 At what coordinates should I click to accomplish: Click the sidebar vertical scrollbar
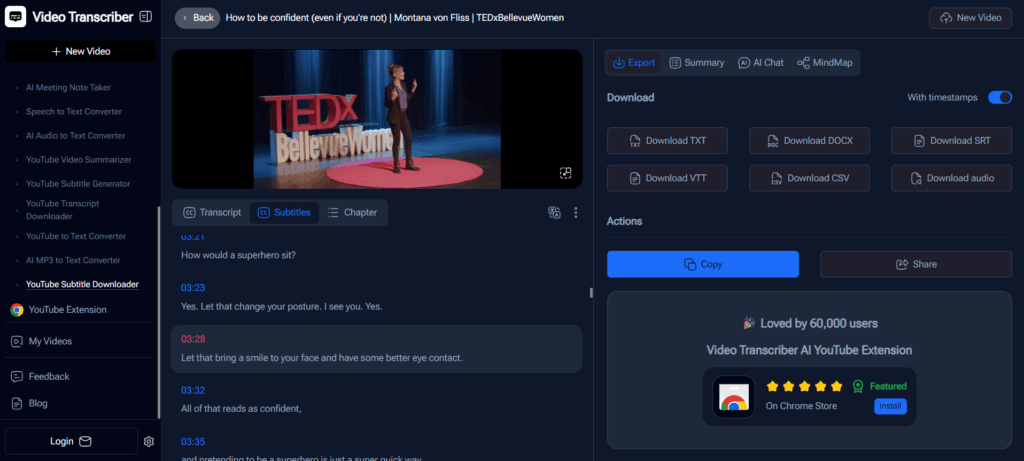[158, 311]
